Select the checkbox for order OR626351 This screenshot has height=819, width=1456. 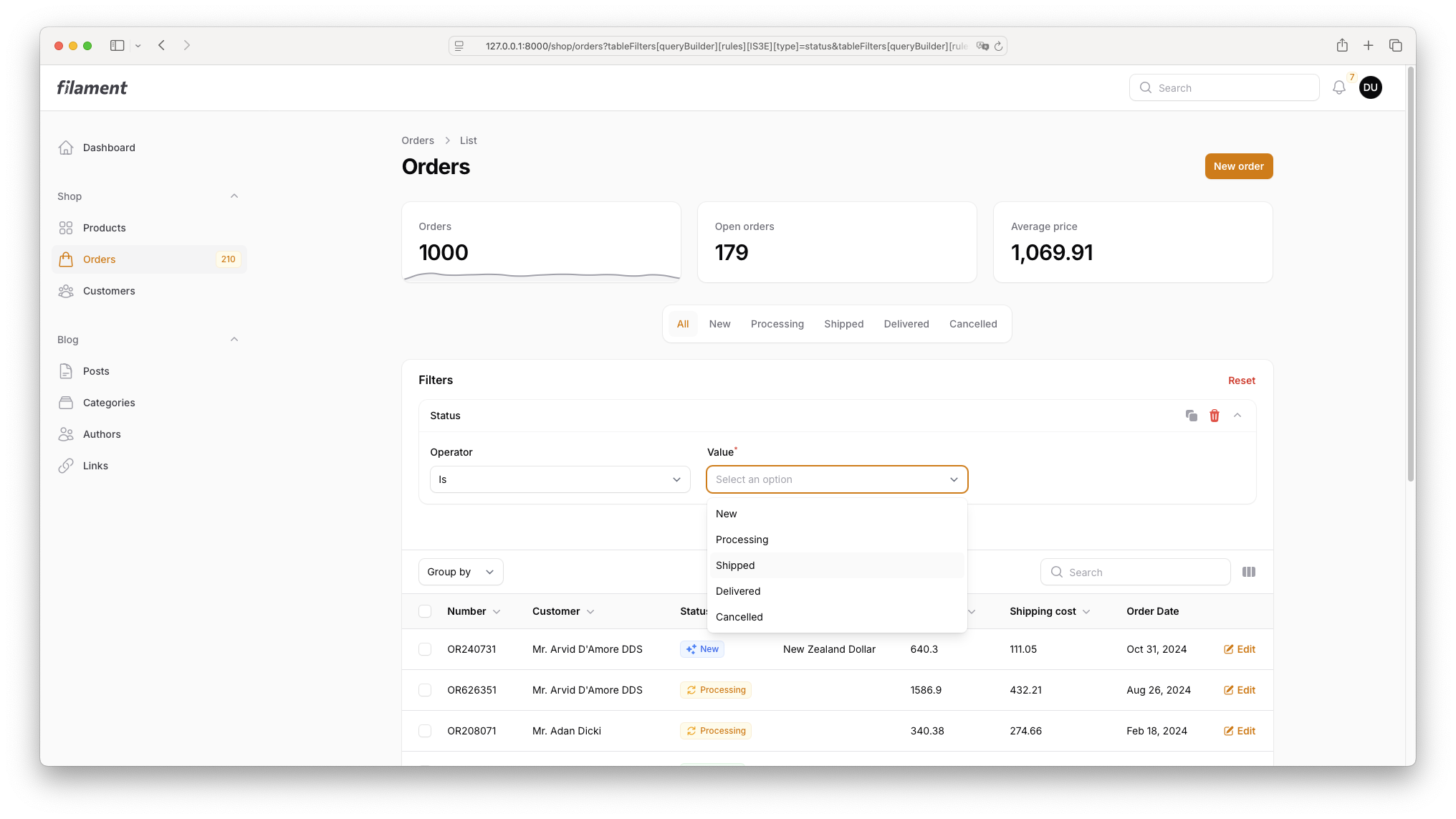(425, 690)
